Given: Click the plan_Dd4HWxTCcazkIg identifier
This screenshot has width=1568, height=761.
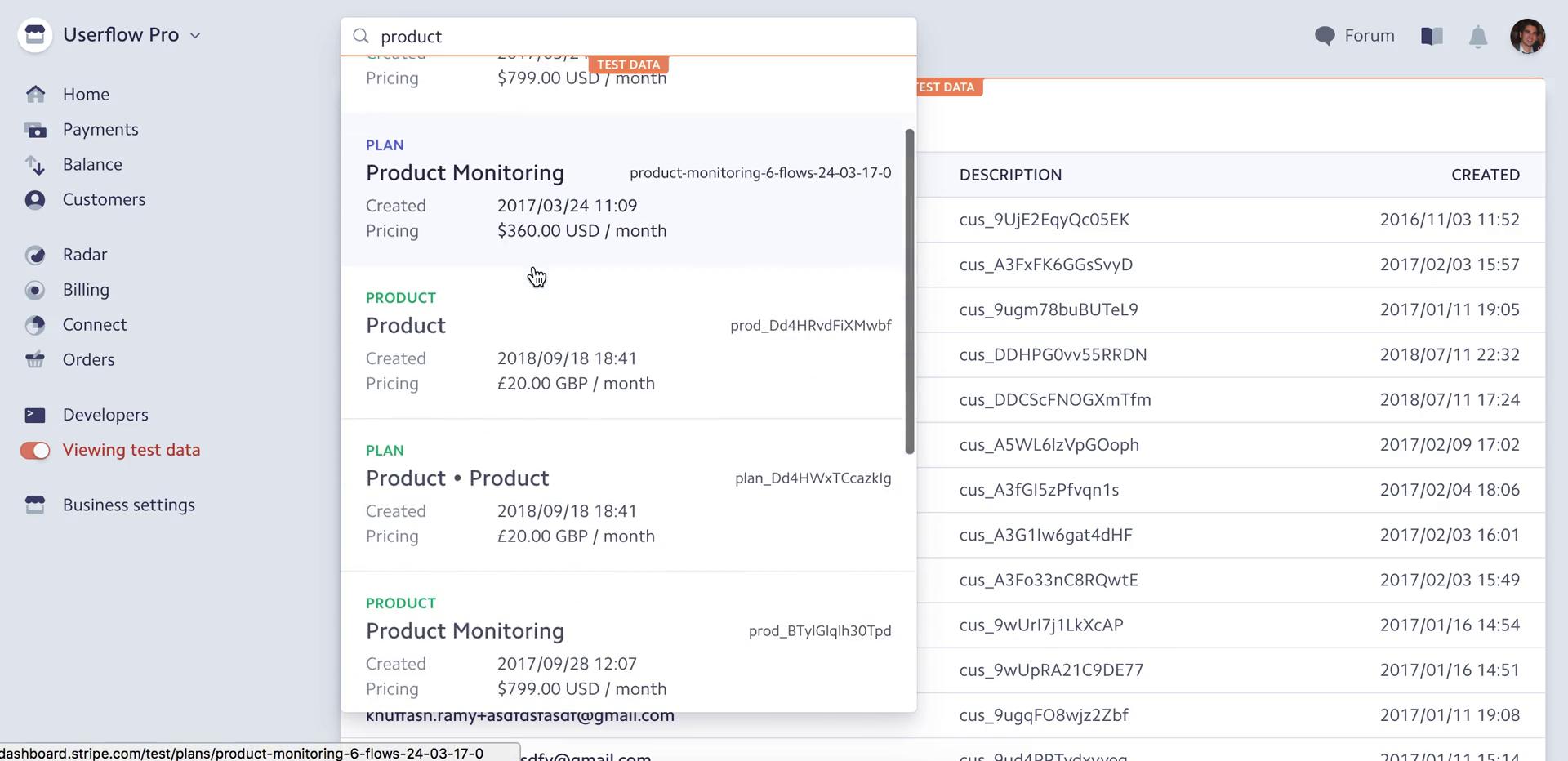Looking at the screenshot, I should 813,478.
